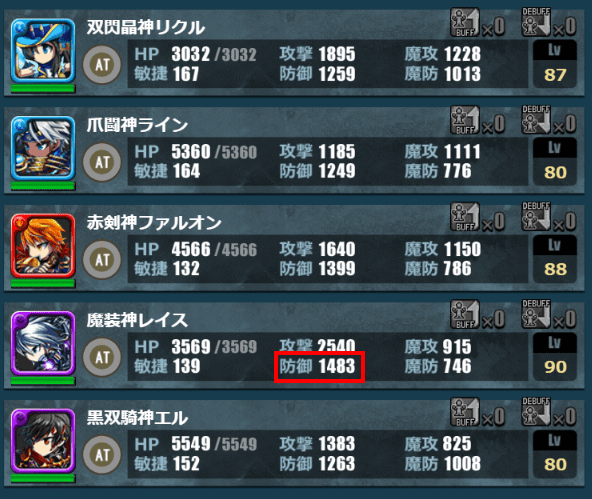Viewport: 592px width, 499px height.
Task: Open the DEBUFF icon for 赤剣神ファルオン
Action: tap(536, 217)
